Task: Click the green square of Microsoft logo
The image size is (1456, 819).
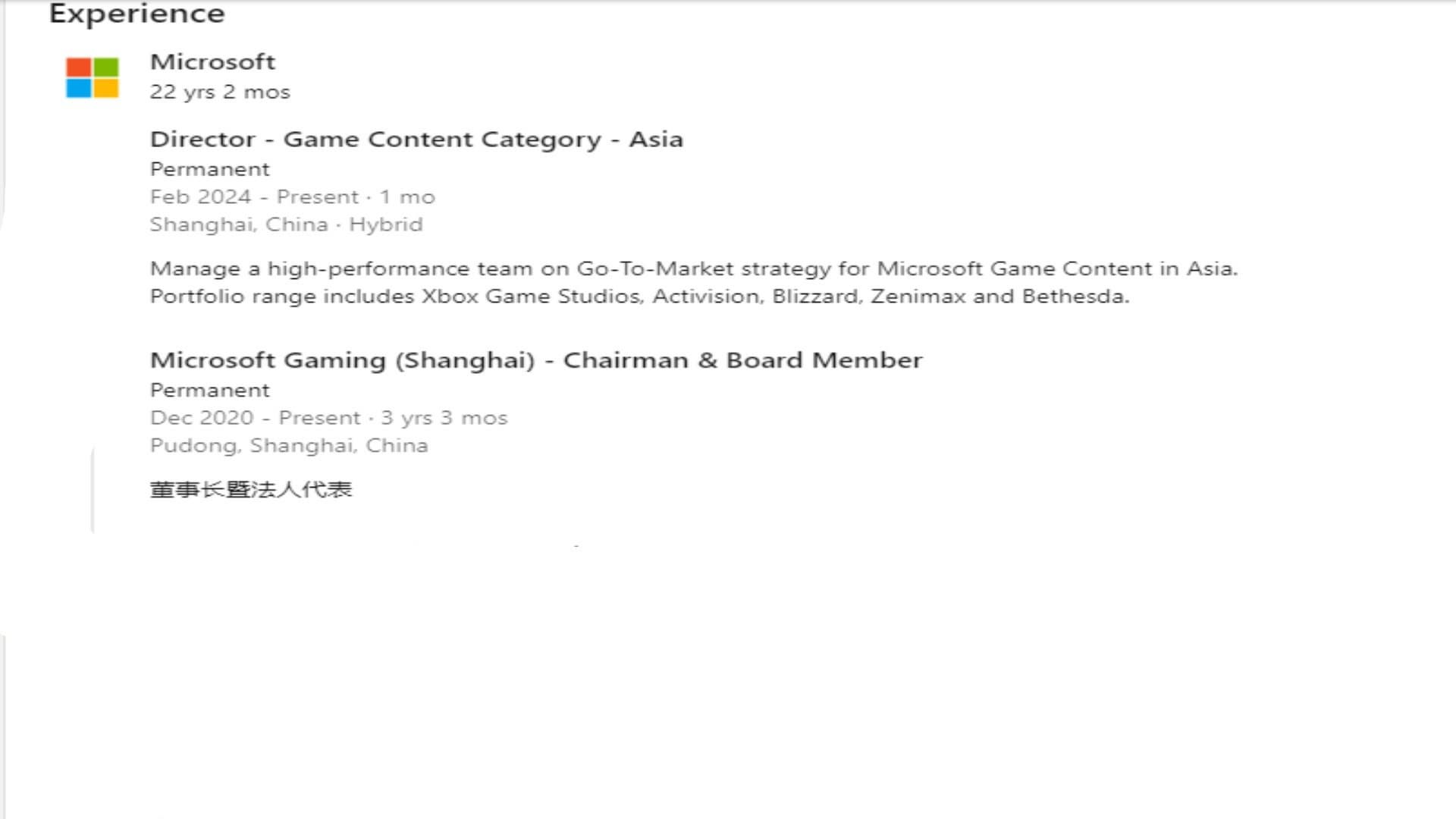Action: coord(106,67)
